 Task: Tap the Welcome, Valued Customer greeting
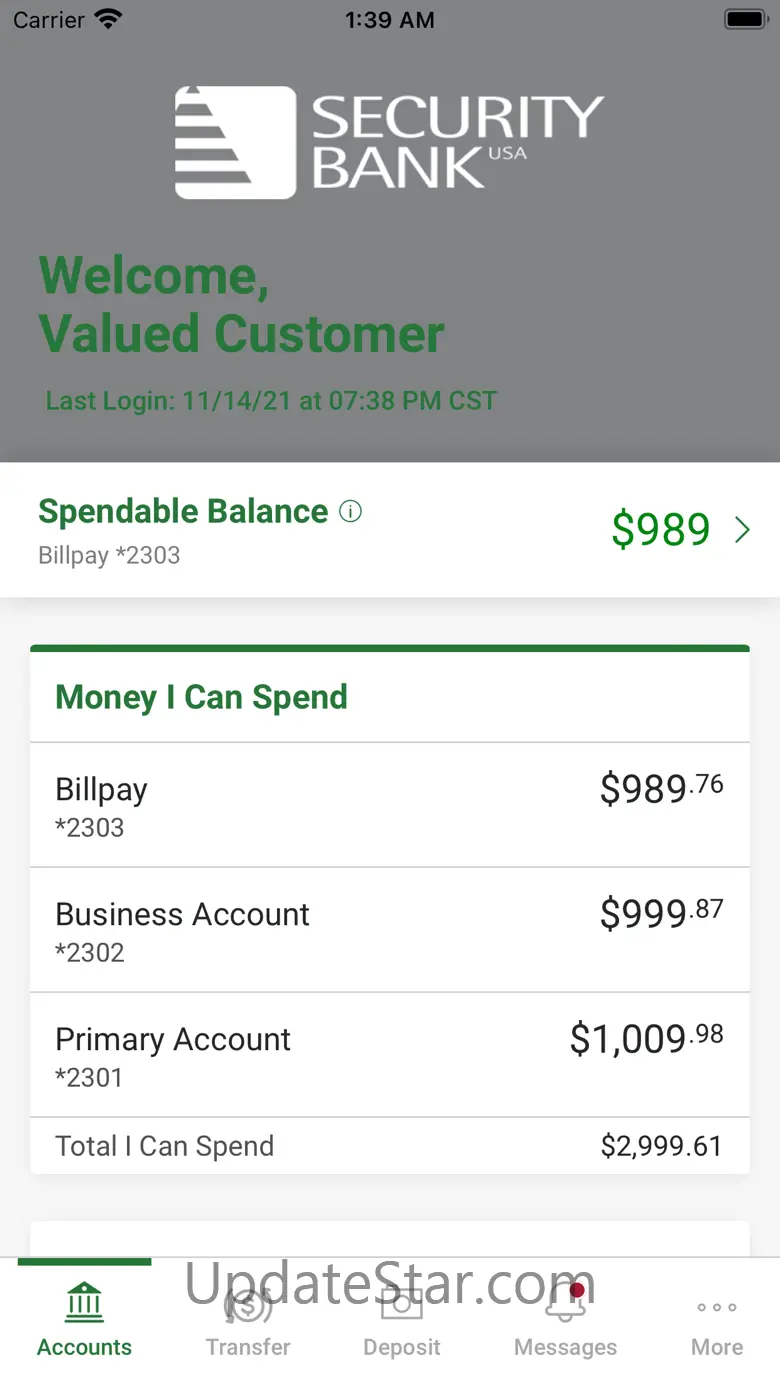pos(242,305)
